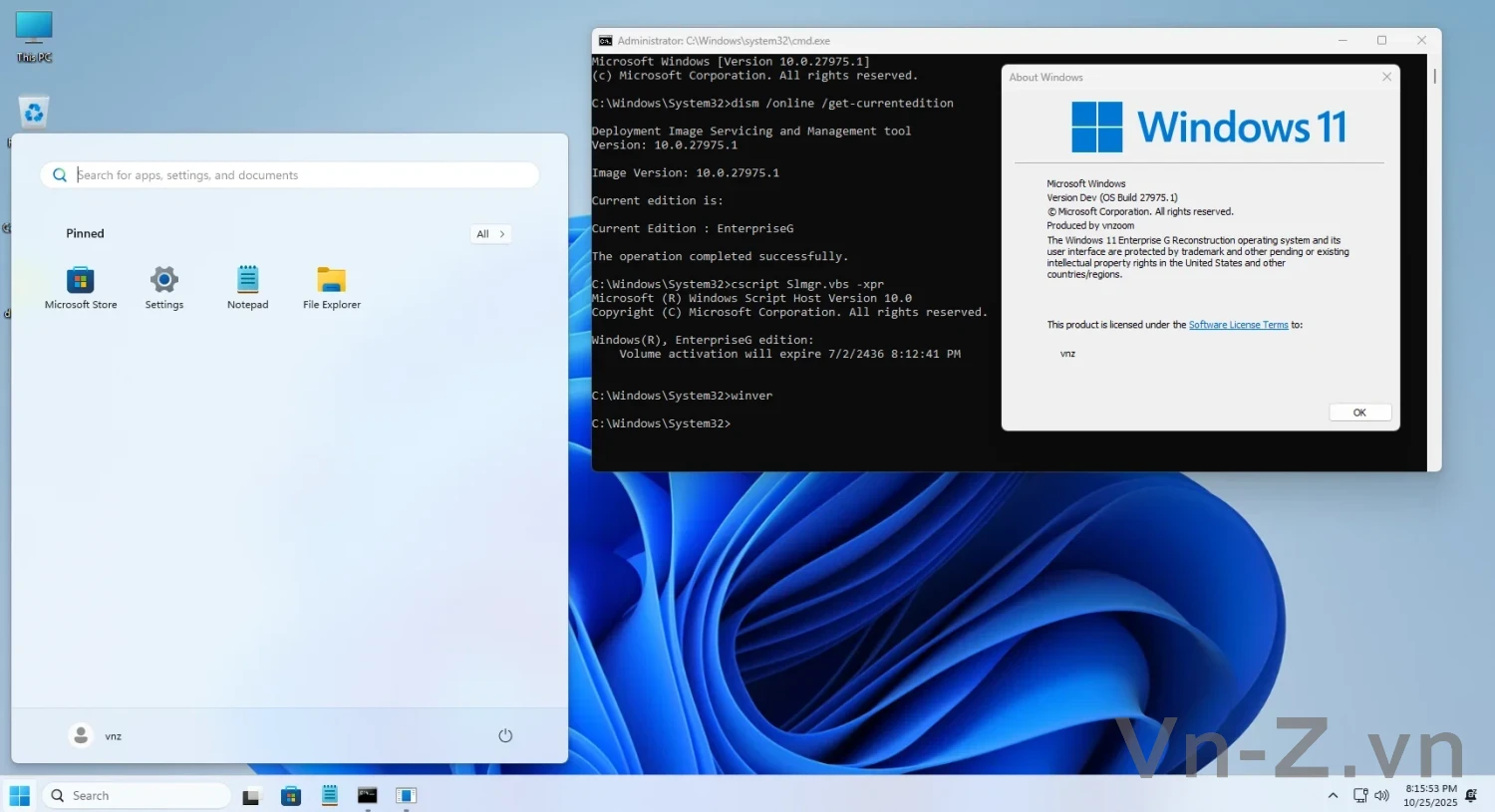Open the clock and date on taskbar
This screenshot has height=812, width=1495.
1430,795
